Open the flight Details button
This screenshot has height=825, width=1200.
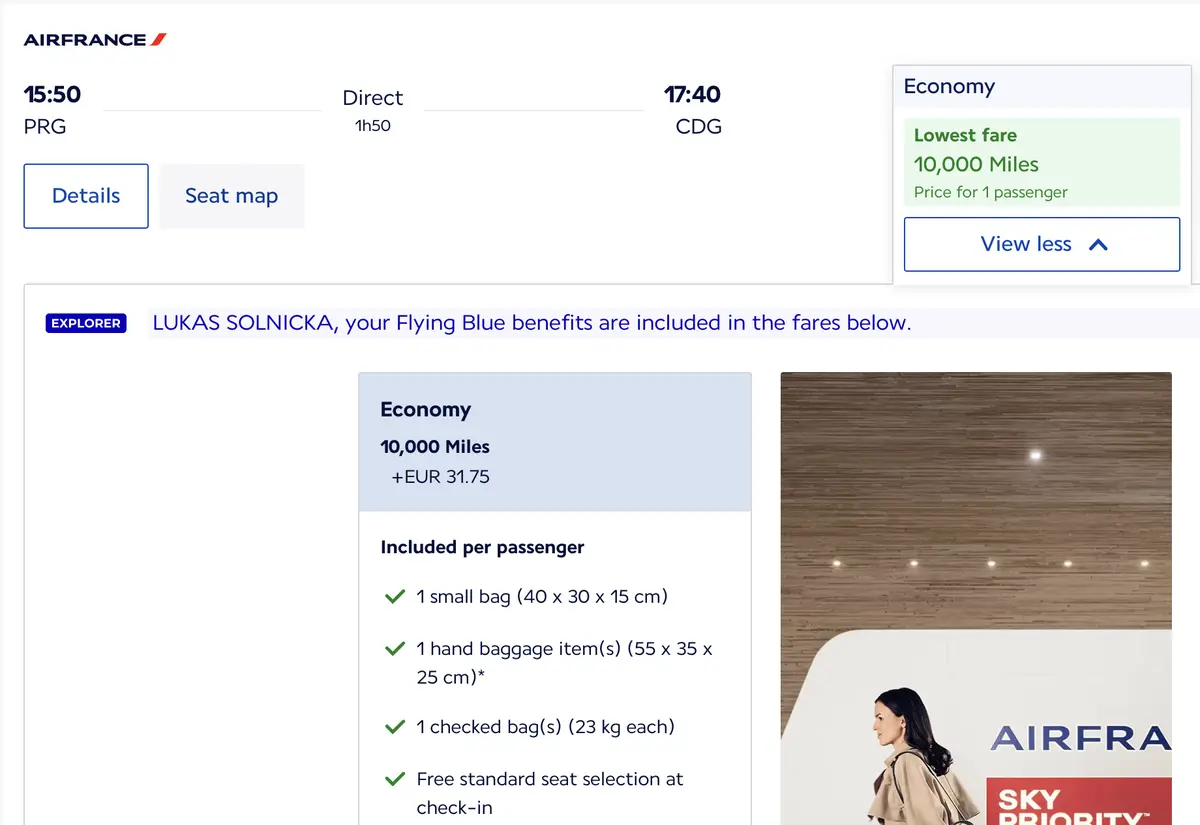pos(86,196)
